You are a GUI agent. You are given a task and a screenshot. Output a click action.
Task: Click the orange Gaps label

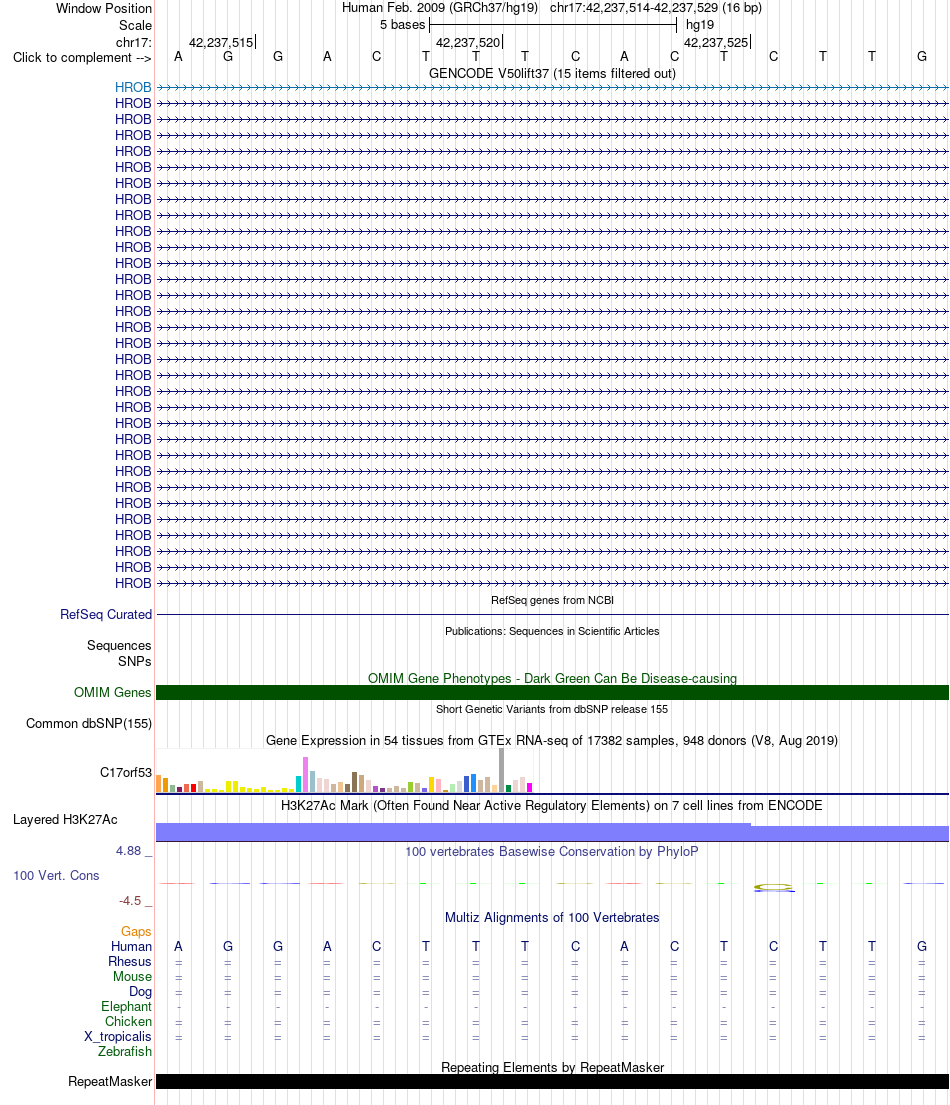[136, 932]
